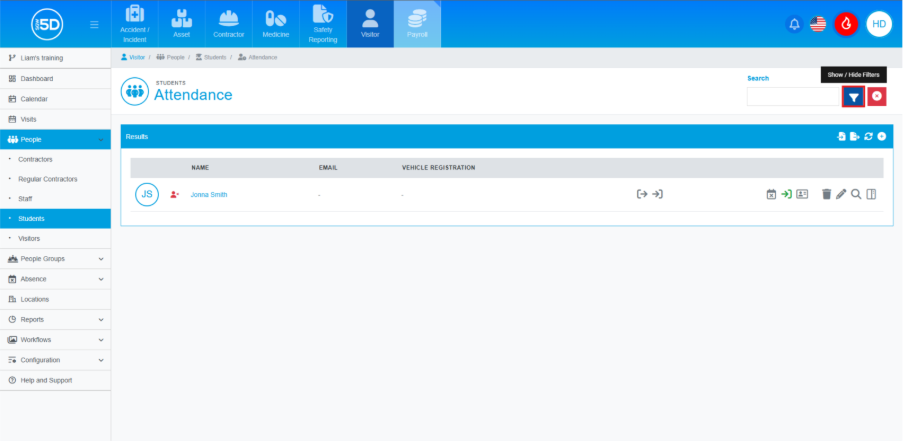Click the add plus icon in Results header
Screen dimensions: 903x441
pyautogui.click(x=882, y=136)
